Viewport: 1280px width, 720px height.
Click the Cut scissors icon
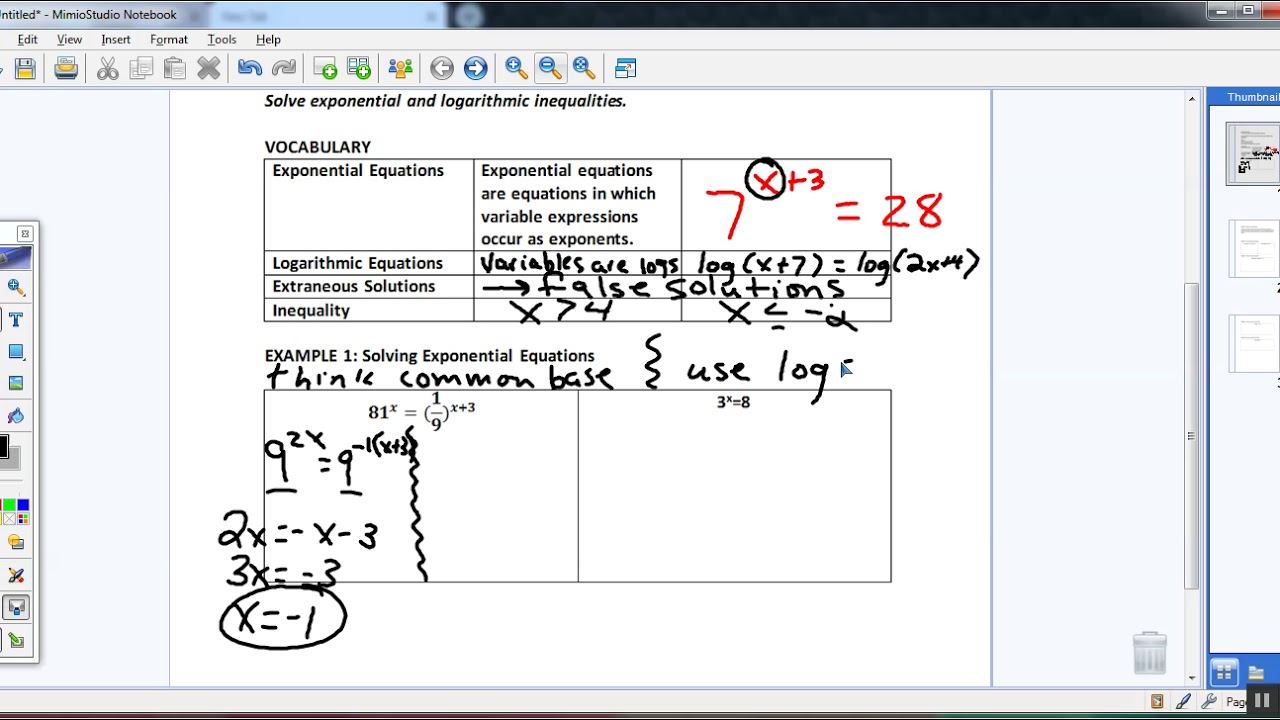click(x=108, y=68)
